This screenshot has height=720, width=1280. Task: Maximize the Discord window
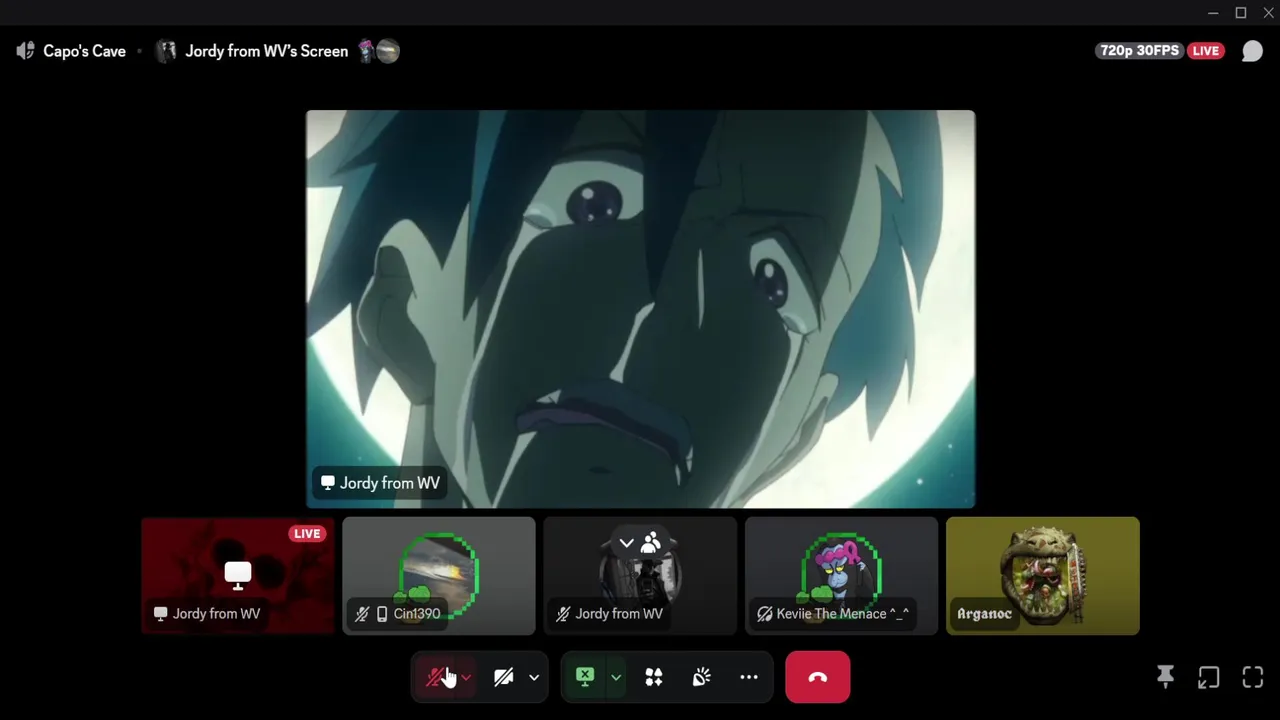pos(1241,13)
